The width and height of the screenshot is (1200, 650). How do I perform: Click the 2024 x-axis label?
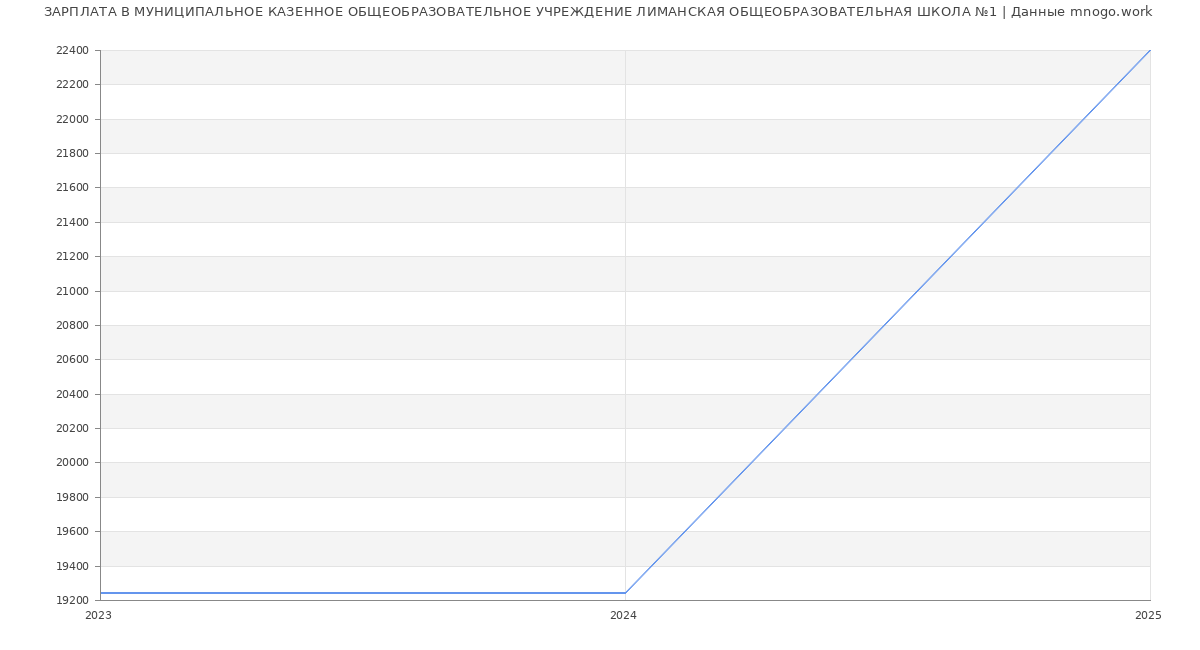click(623, 615)
